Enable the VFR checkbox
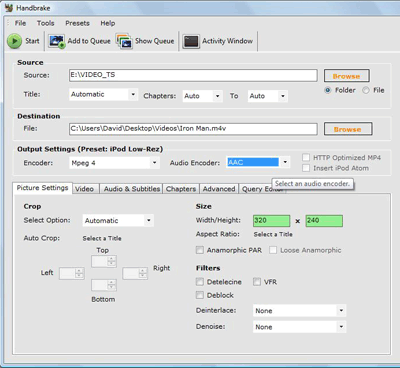This screenshot has width=400, height=368. (x=257, y=282)
